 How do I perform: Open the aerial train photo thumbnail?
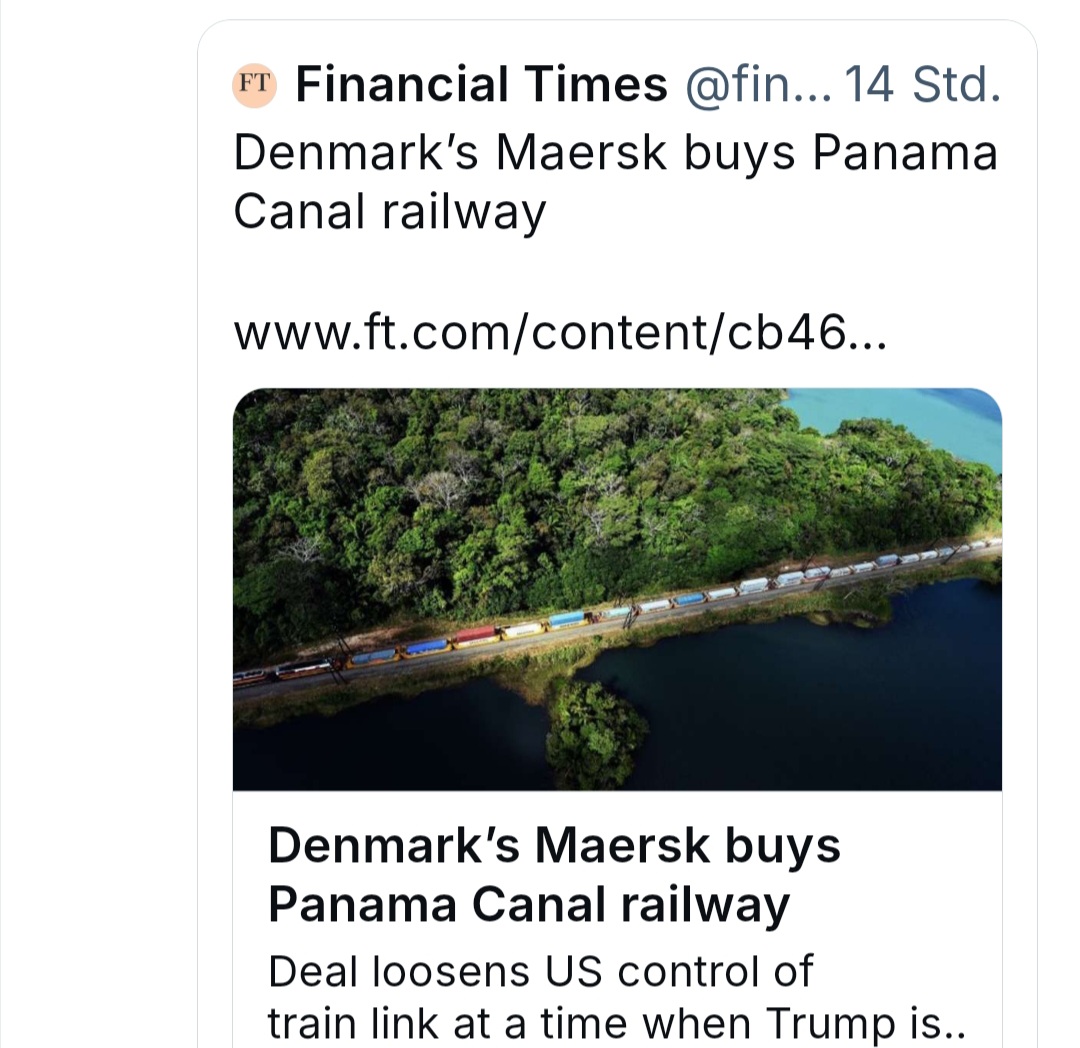tap(617, 589)
